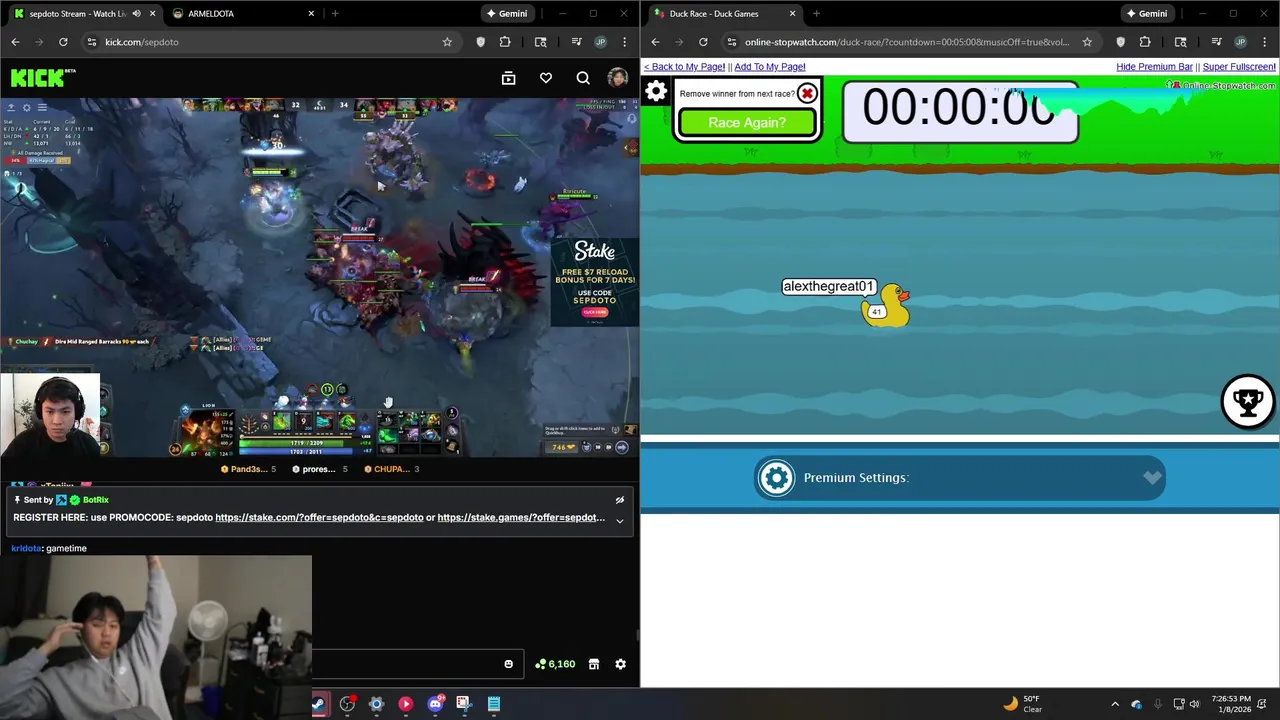Viewport: 1280px width, 720px height.
Task: Open the weather widget 50°F Clear
Action: click(1022, 704)
